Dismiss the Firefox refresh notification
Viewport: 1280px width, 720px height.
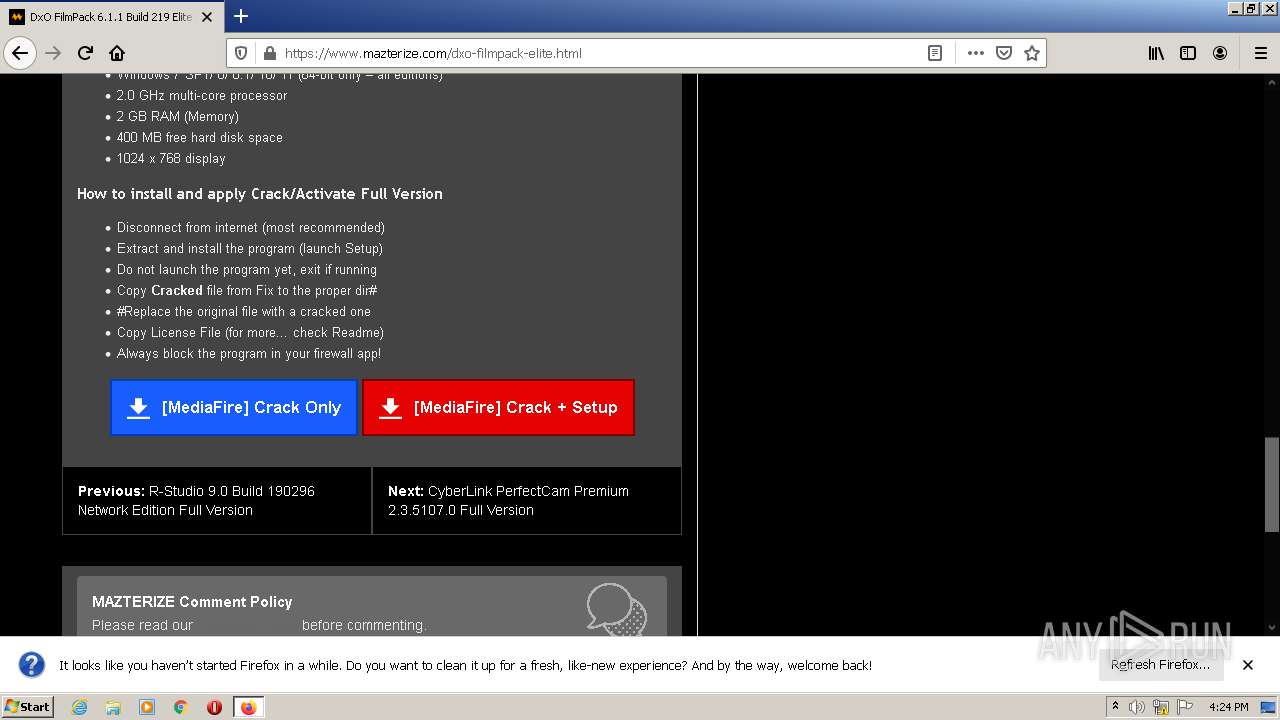1248,664
